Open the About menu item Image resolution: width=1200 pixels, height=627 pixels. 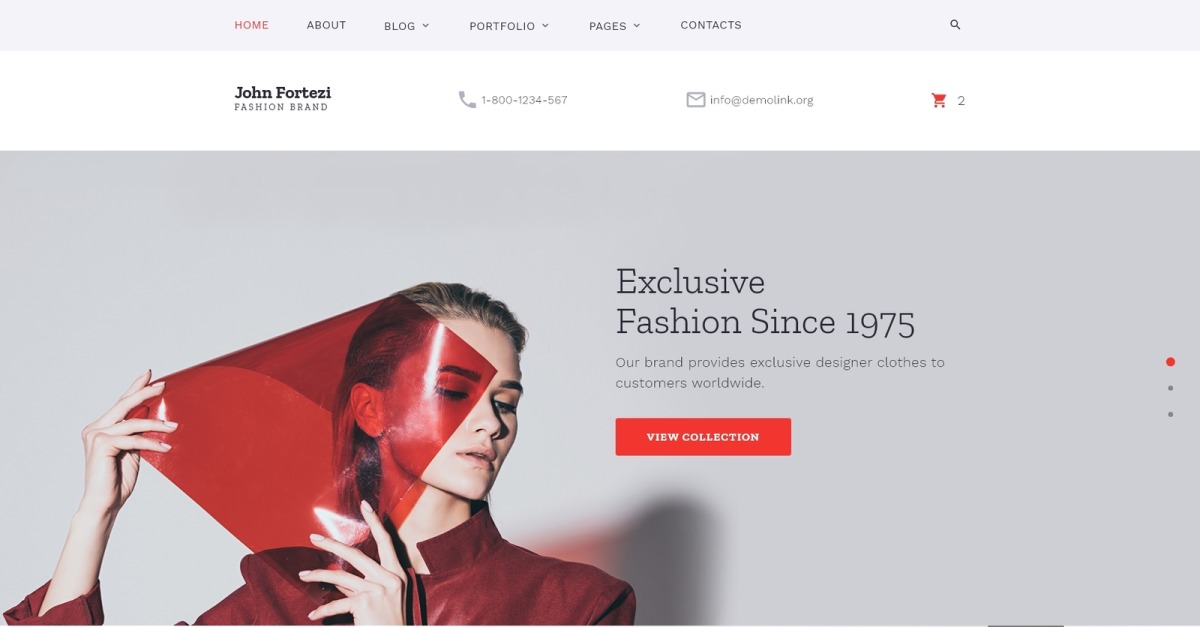click(x=326, y=25)
